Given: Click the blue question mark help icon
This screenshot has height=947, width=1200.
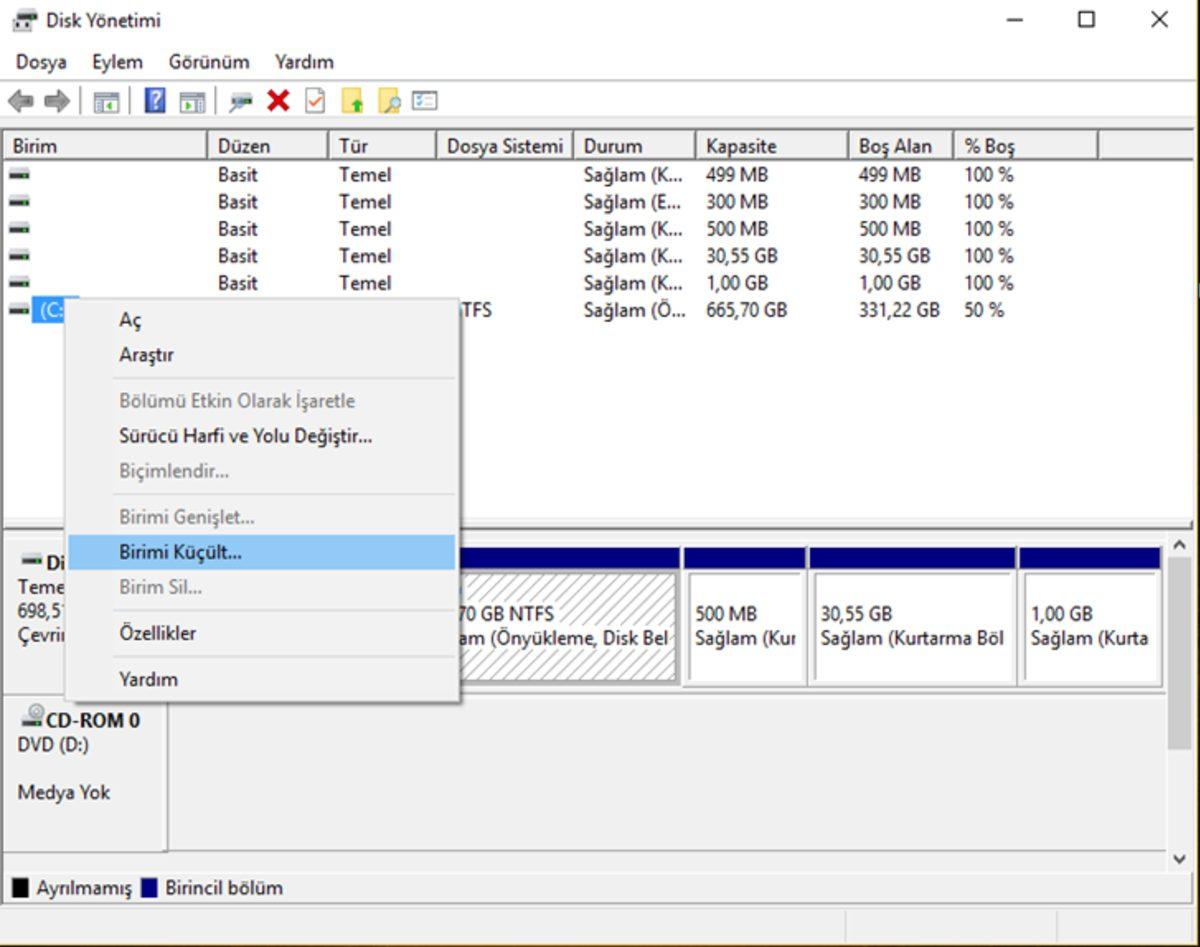Looking at the screenshot, I should pyautogui.click(x=155, y=101).
